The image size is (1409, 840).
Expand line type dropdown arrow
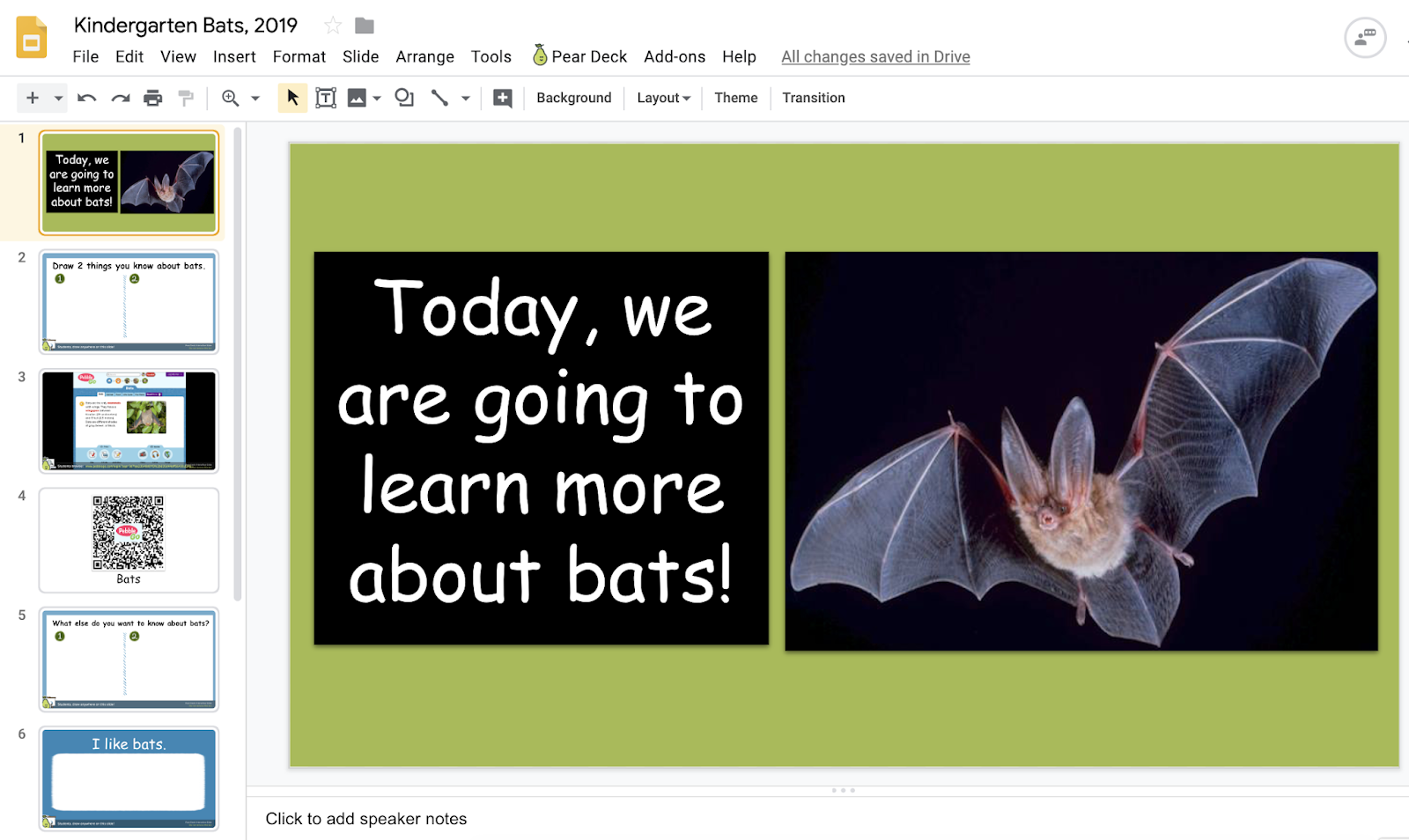pos(466,98)
